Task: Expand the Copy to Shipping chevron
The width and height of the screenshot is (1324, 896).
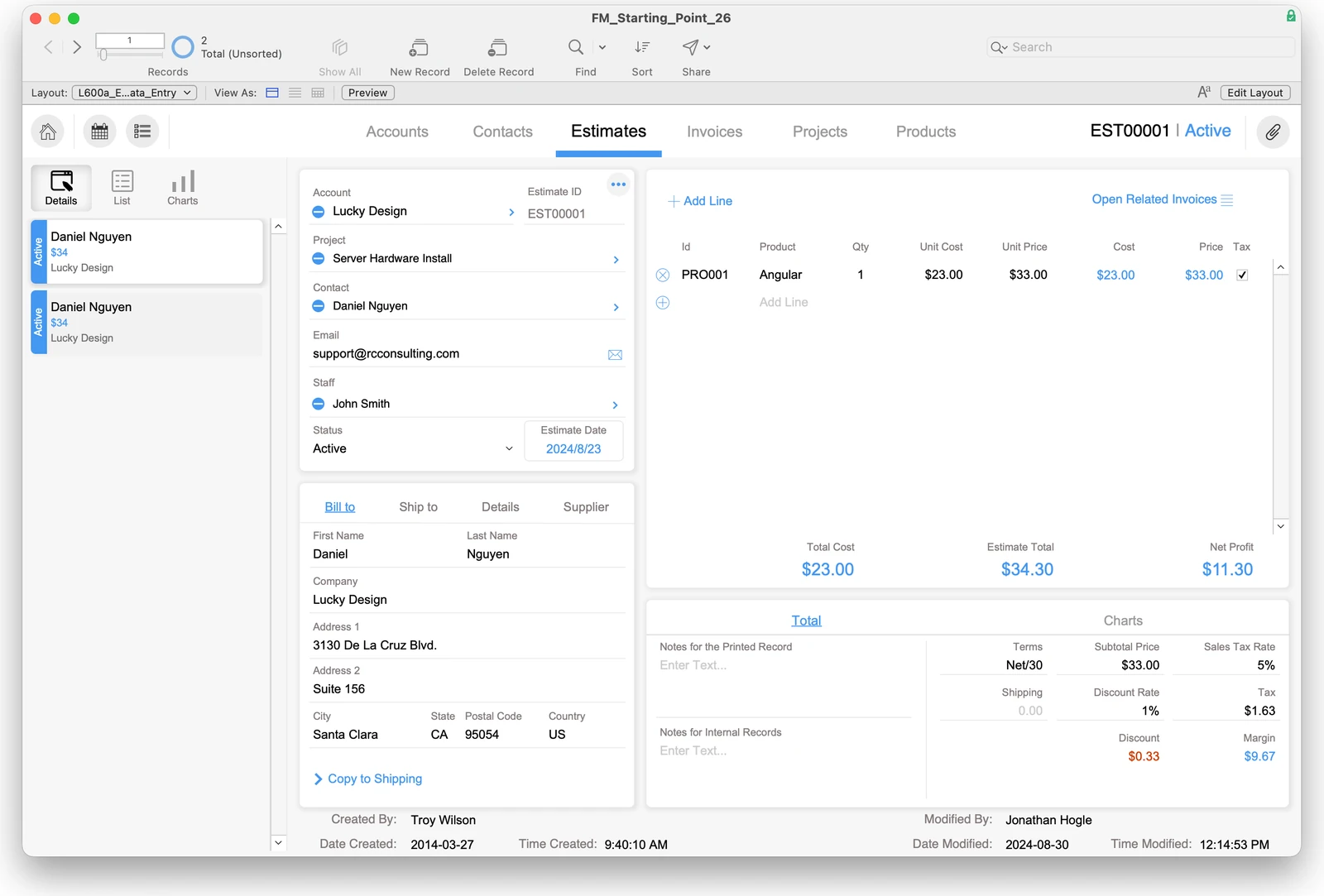Action: point(318,779)
